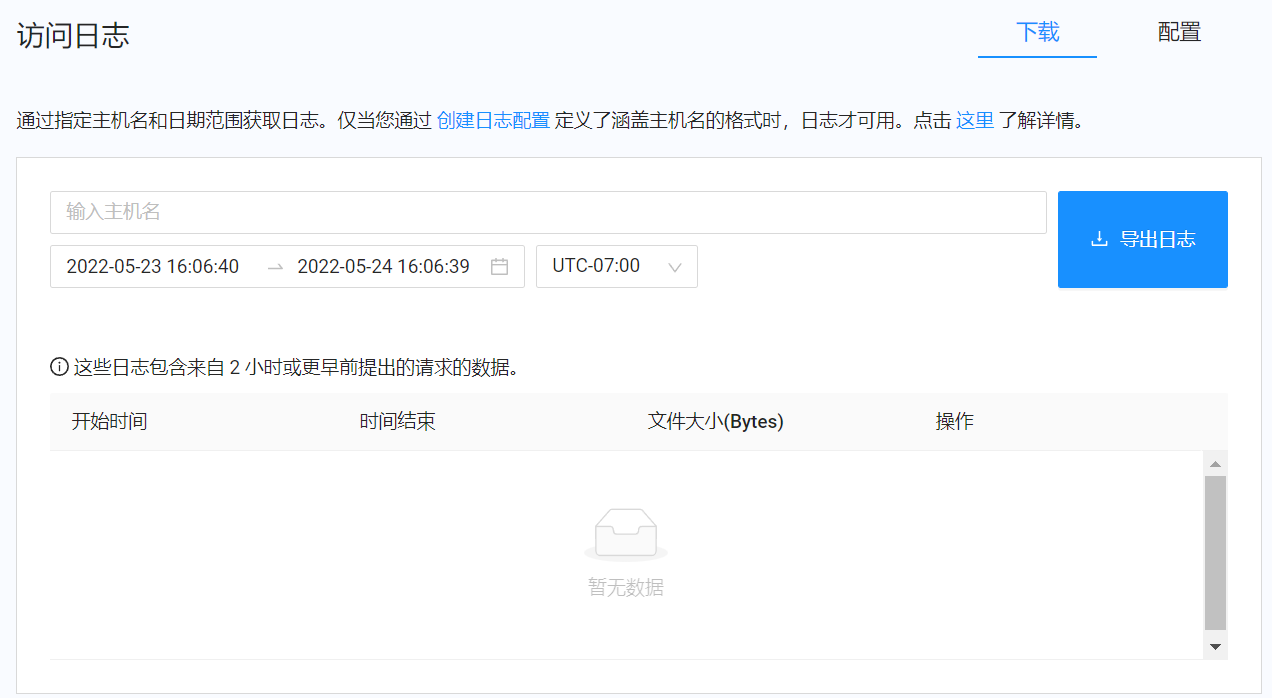Switch to the 配置 tab
The width and height of the screenshot is (1272, 698).
click(x=1178, y=33)
